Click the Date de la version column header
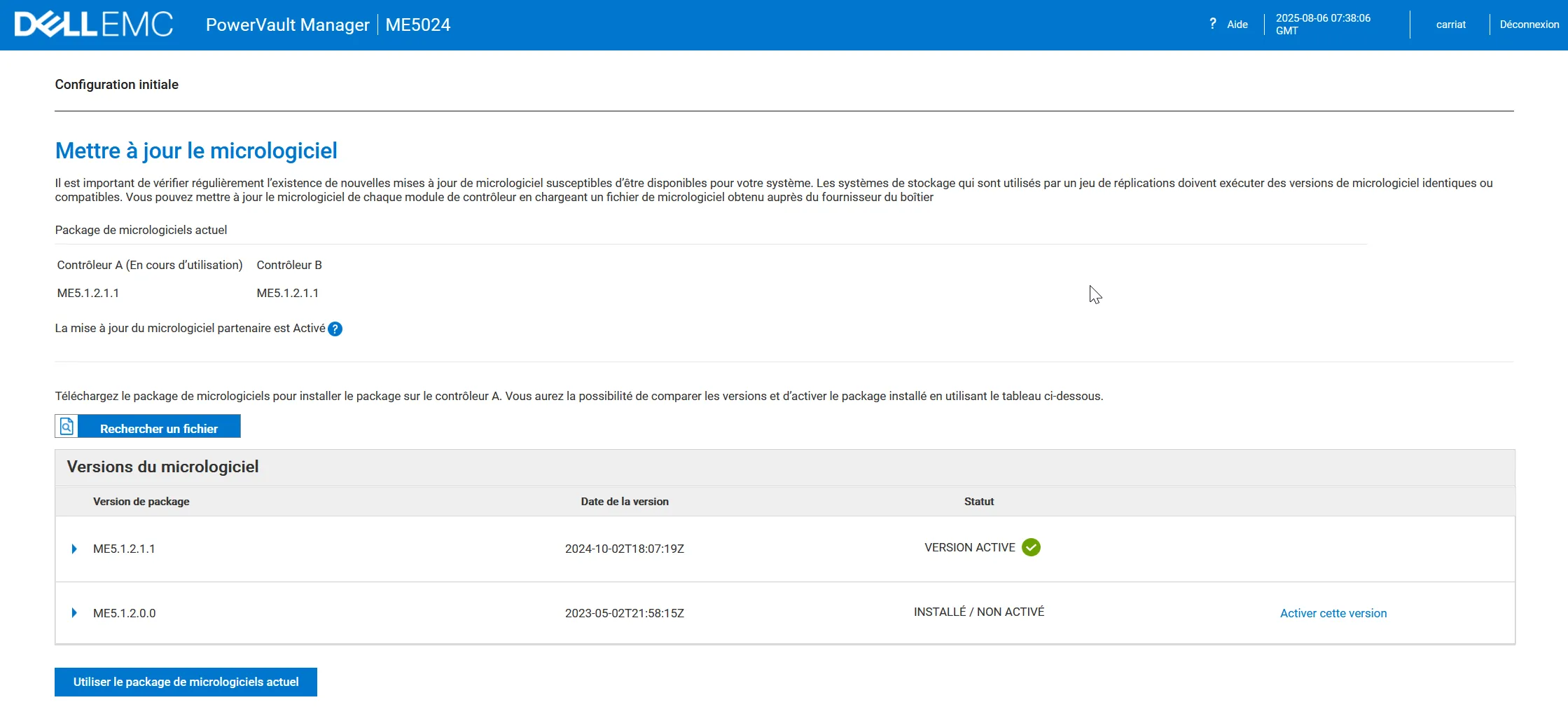This screenshot has height=728, width=1568. click(x=624, y=502)
